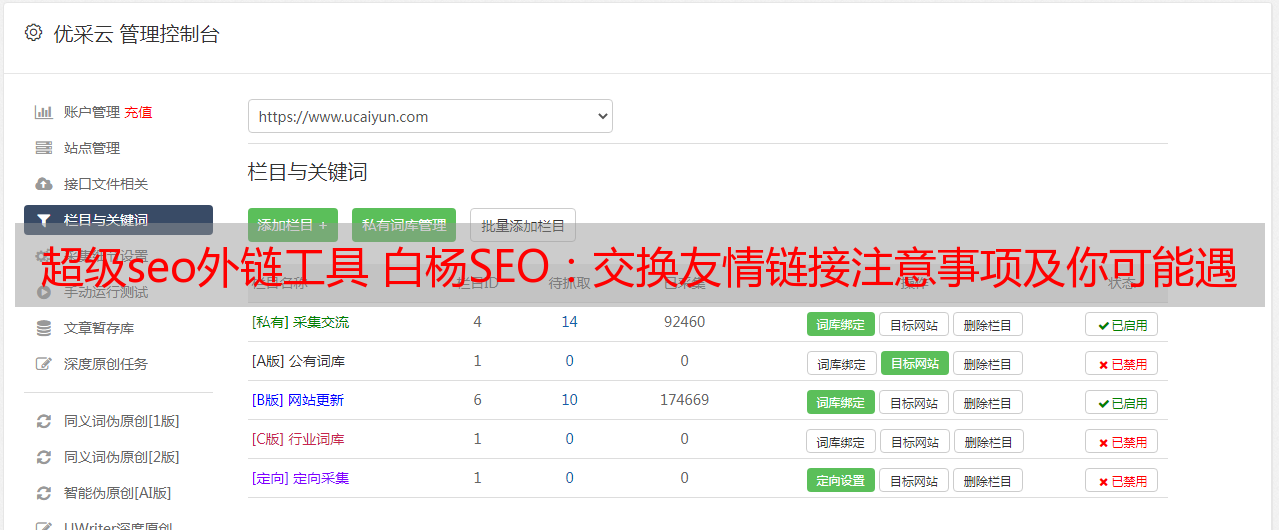This screenshot has width=1279, height=530.
Task: Click 目标网站 in the 网站更新 row
Action: [914, 402]
